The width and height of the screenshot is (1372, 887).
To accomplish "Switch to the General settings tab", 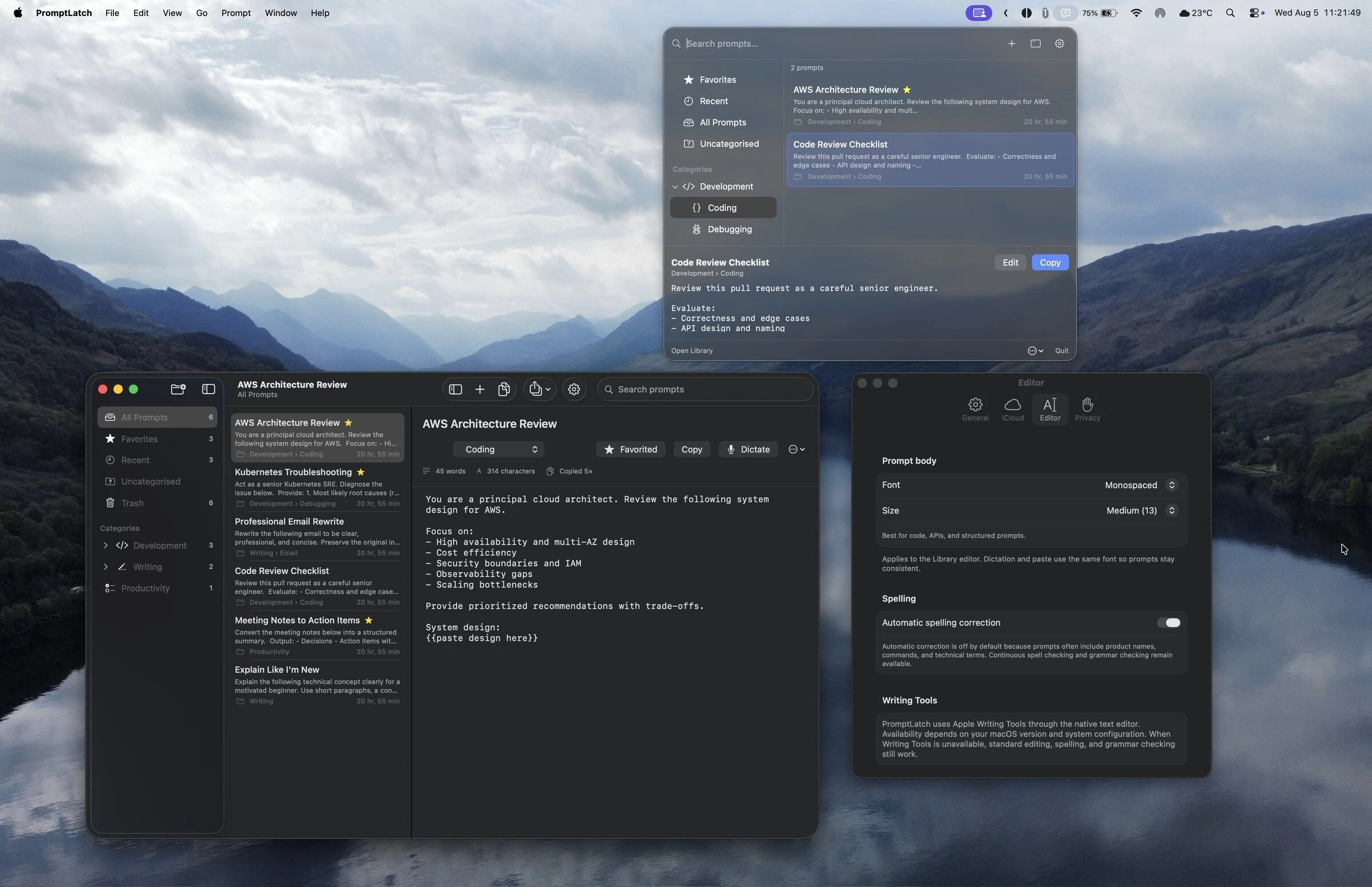I will point(975,409).
